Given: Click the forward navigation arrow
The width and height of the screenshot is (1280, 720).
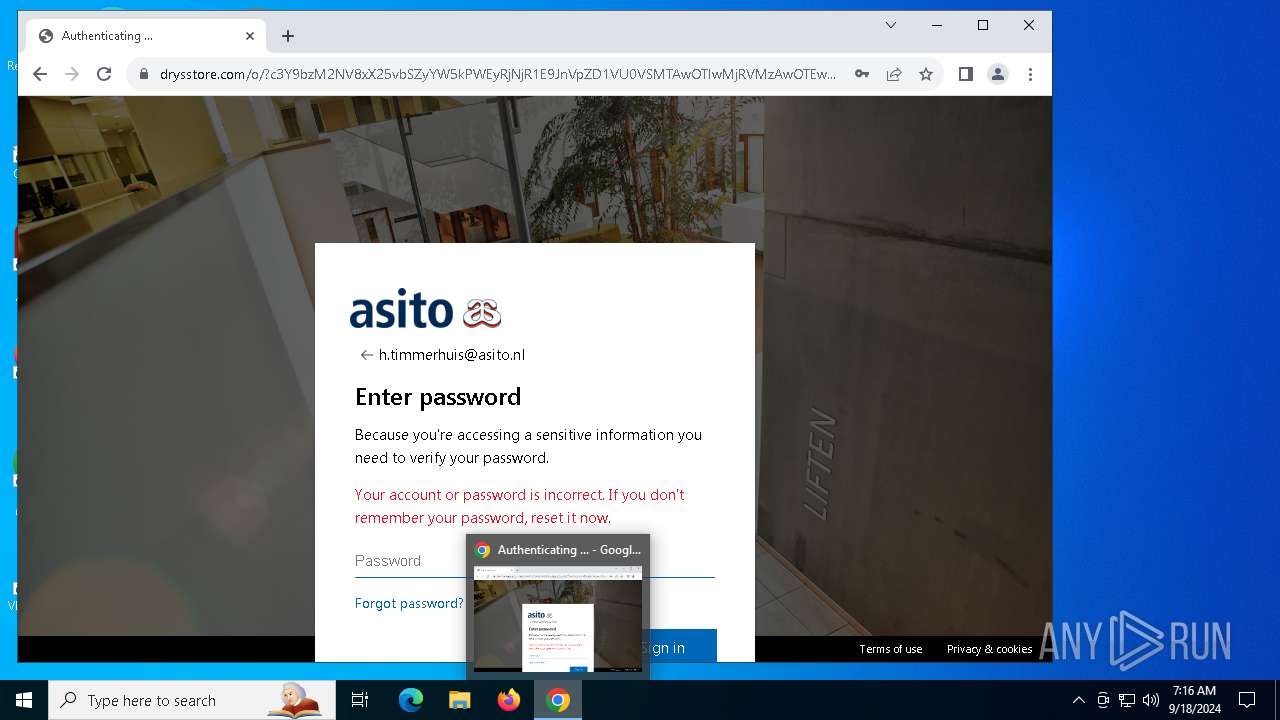Looking at the screenshot, I should click(72, 74).
